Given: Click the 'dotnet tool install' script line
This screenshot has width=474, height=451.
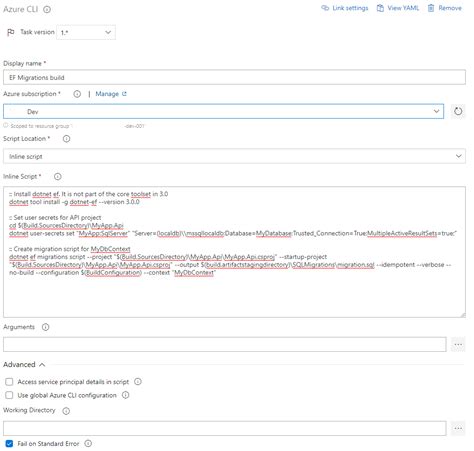Looking at the screenshot, I should [74, 202].
